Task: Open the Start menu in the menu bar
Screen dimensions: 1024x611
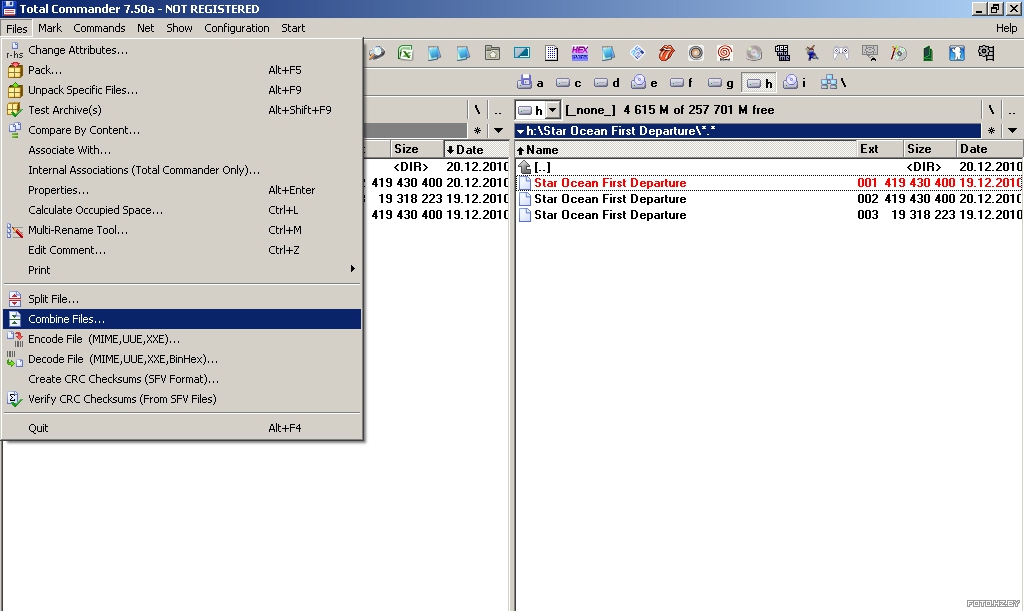Action: (x=293, y=28)
